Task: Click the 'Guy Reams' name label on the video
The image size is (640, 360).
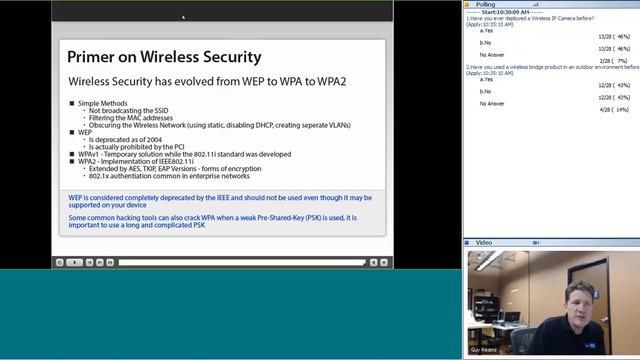Action: point(483,350)
